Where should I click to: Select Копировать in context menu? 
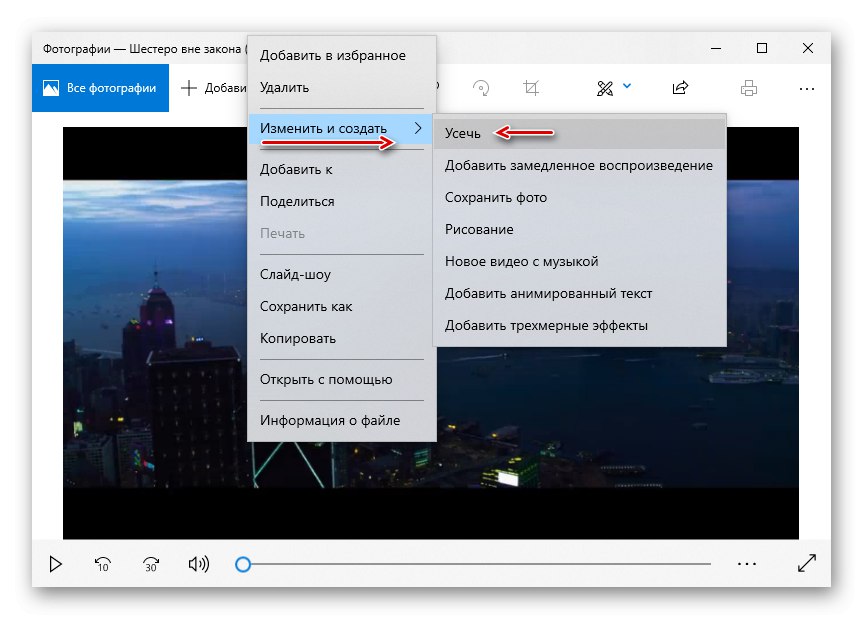pos(342,338)
